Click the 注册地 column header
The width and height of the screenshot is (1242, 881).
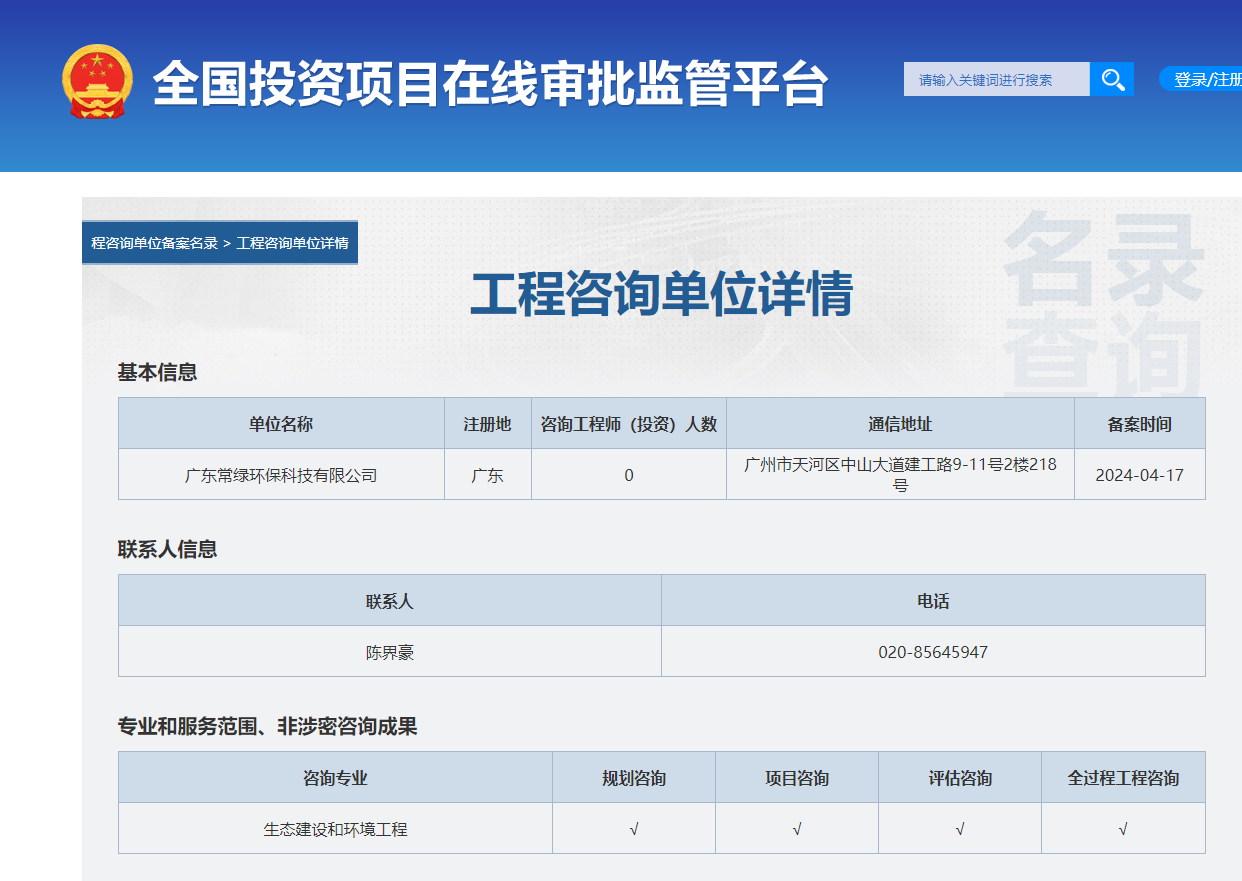(x=487, y=423)
